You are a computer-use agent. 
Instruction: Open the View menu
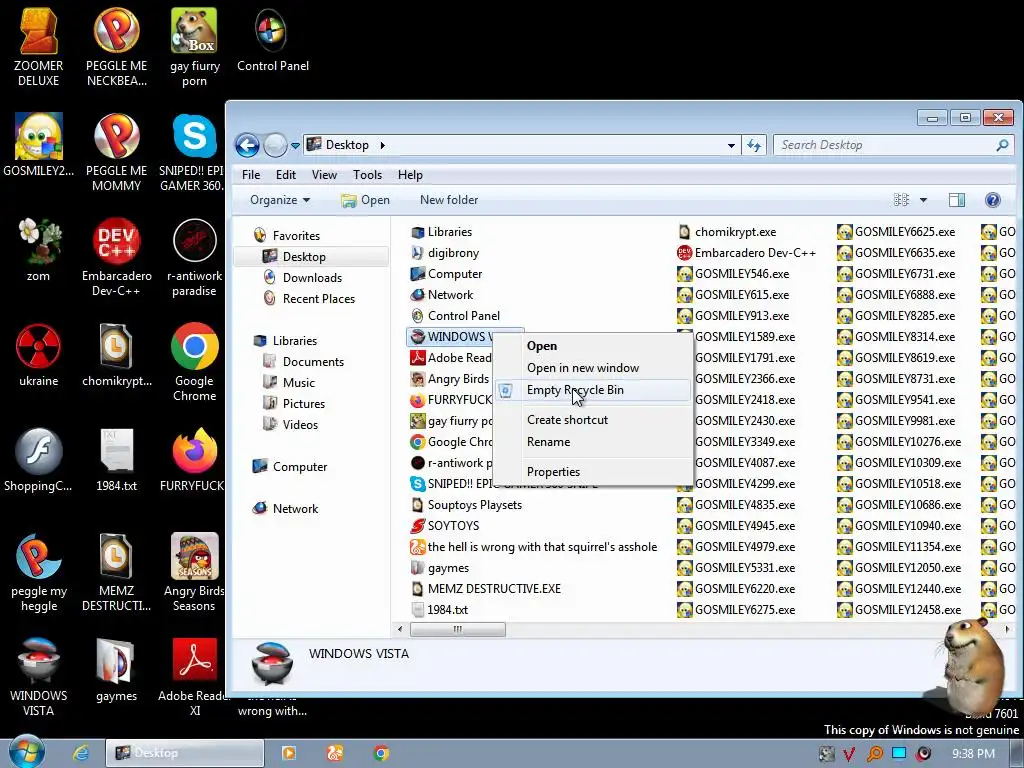click(x=324, y=175)
